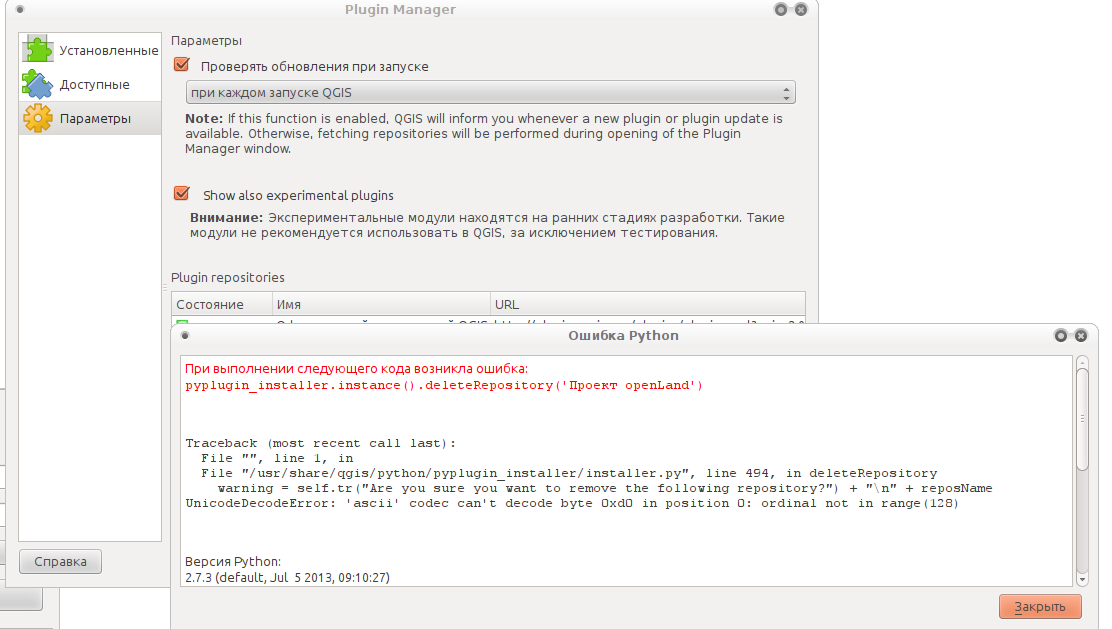The height and width of the screenshot is (629, 1112).
Task: Open the Доступные plugins section
Action: point(90,84)
